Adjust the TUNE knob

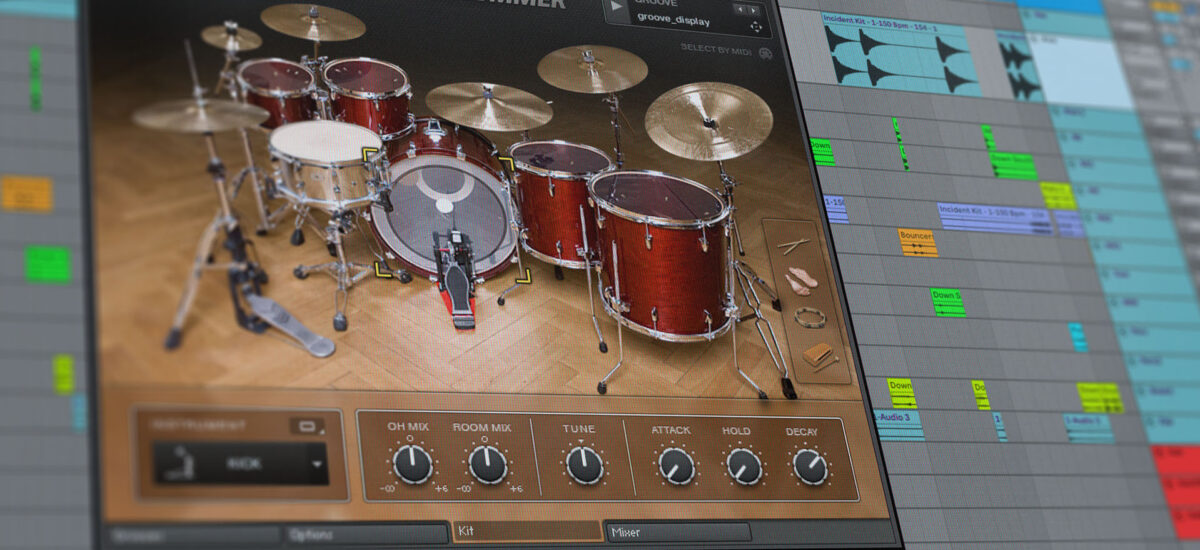tap(584, 465)
